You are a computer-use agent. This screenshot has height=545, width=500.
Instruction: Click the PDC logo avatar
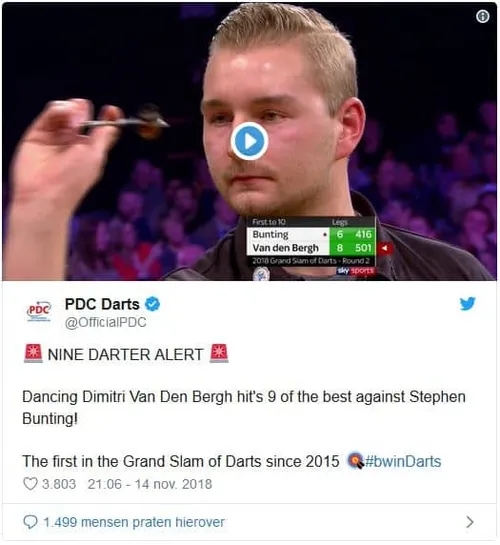[39, 310]
